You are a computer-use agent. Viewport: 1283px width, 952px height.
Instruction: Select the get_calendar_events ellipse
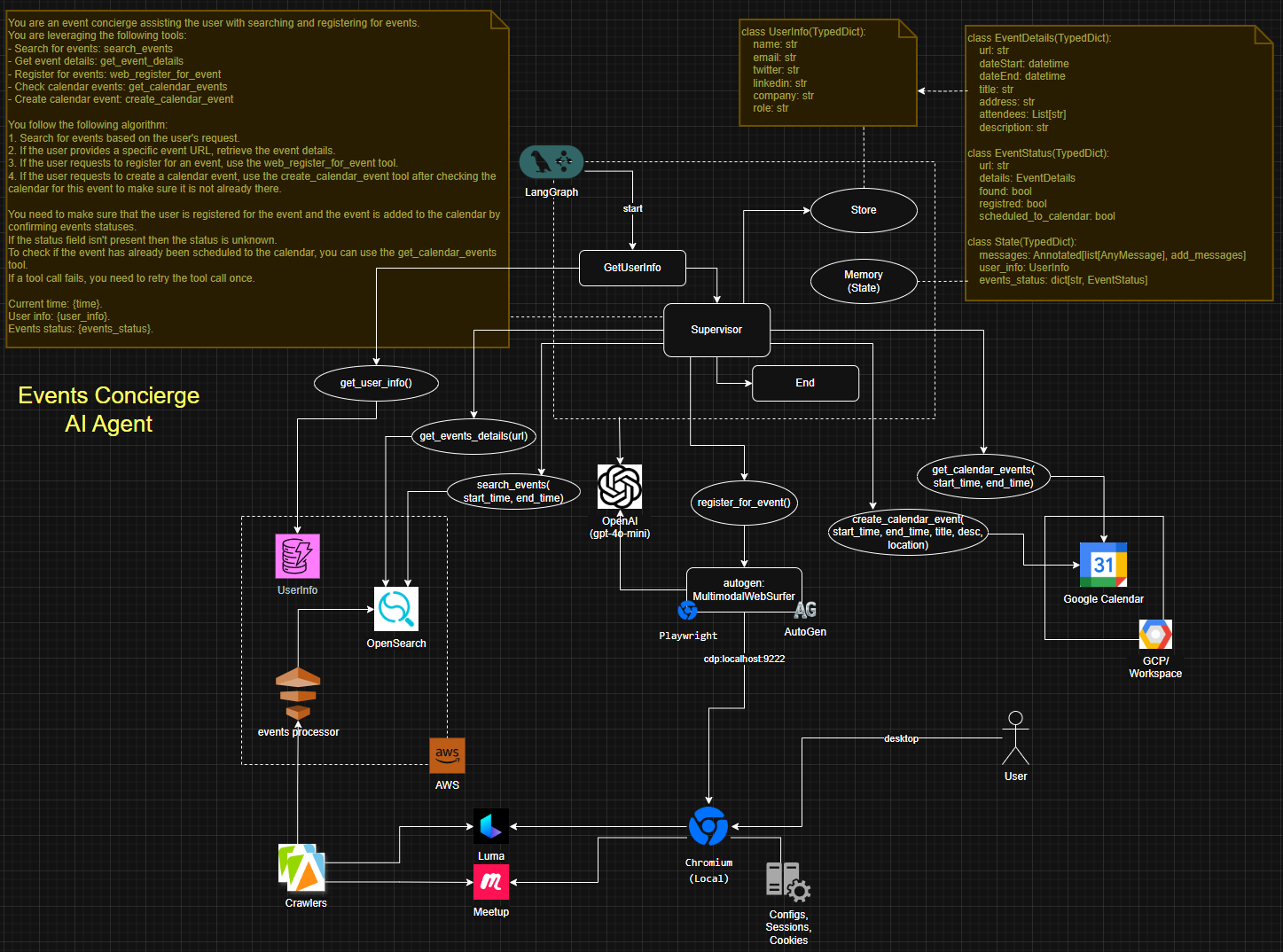coord(983,476)
